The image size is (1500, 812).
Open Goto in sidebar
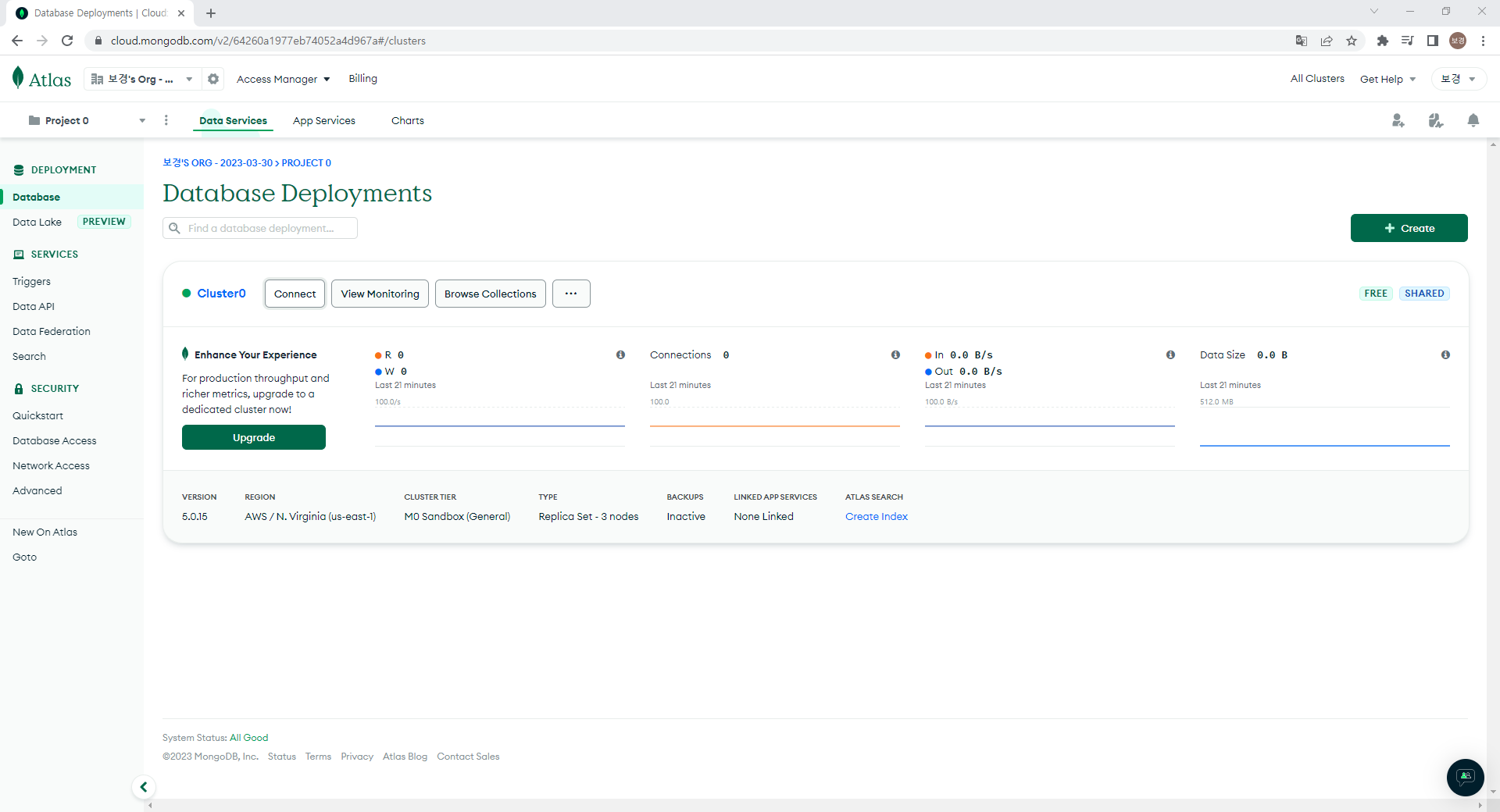24,557
